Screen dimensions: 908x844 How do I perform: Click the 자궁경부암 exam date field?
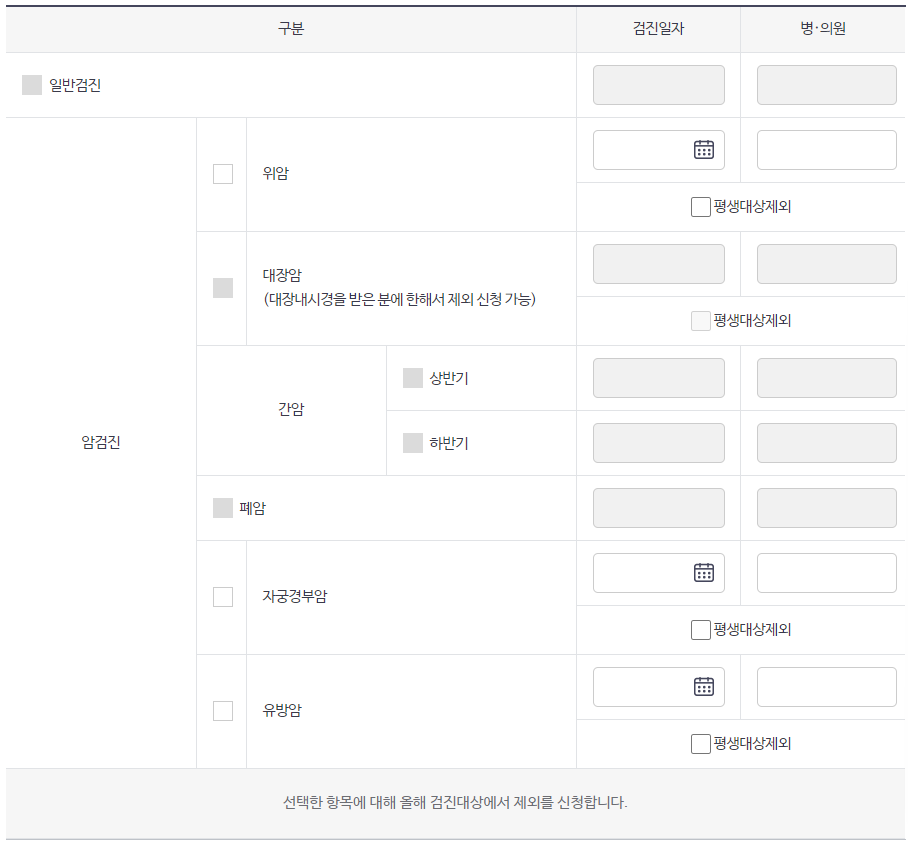[x=659, y=573]
